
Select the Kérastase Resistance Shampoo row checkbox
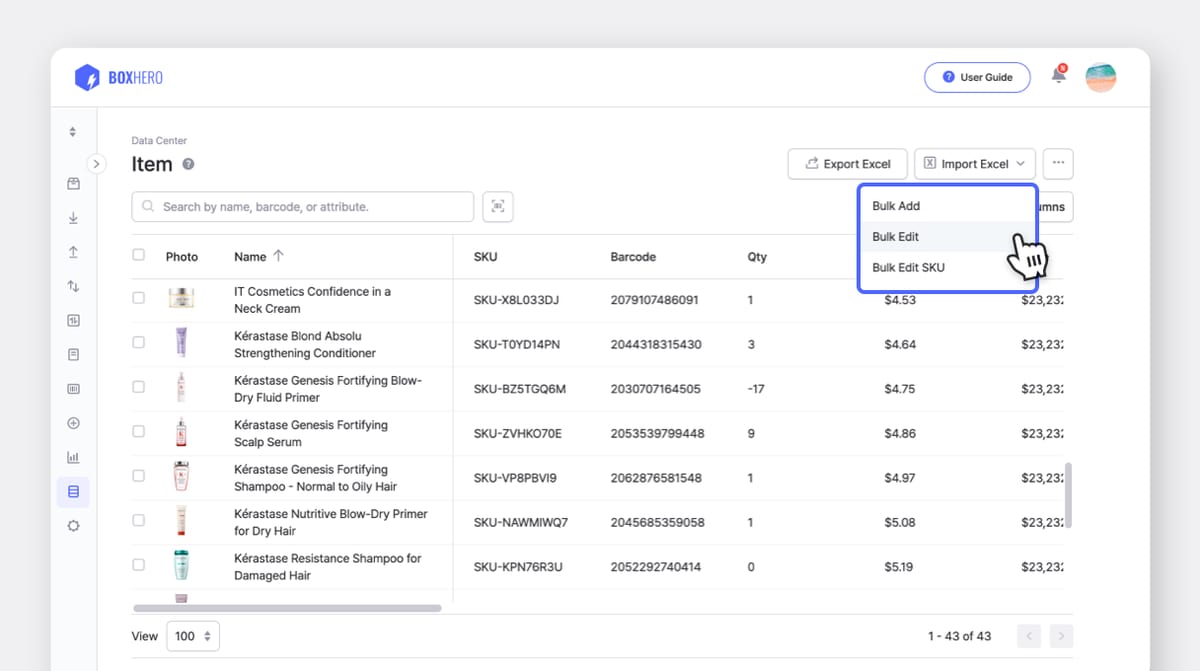pos(138,565)
